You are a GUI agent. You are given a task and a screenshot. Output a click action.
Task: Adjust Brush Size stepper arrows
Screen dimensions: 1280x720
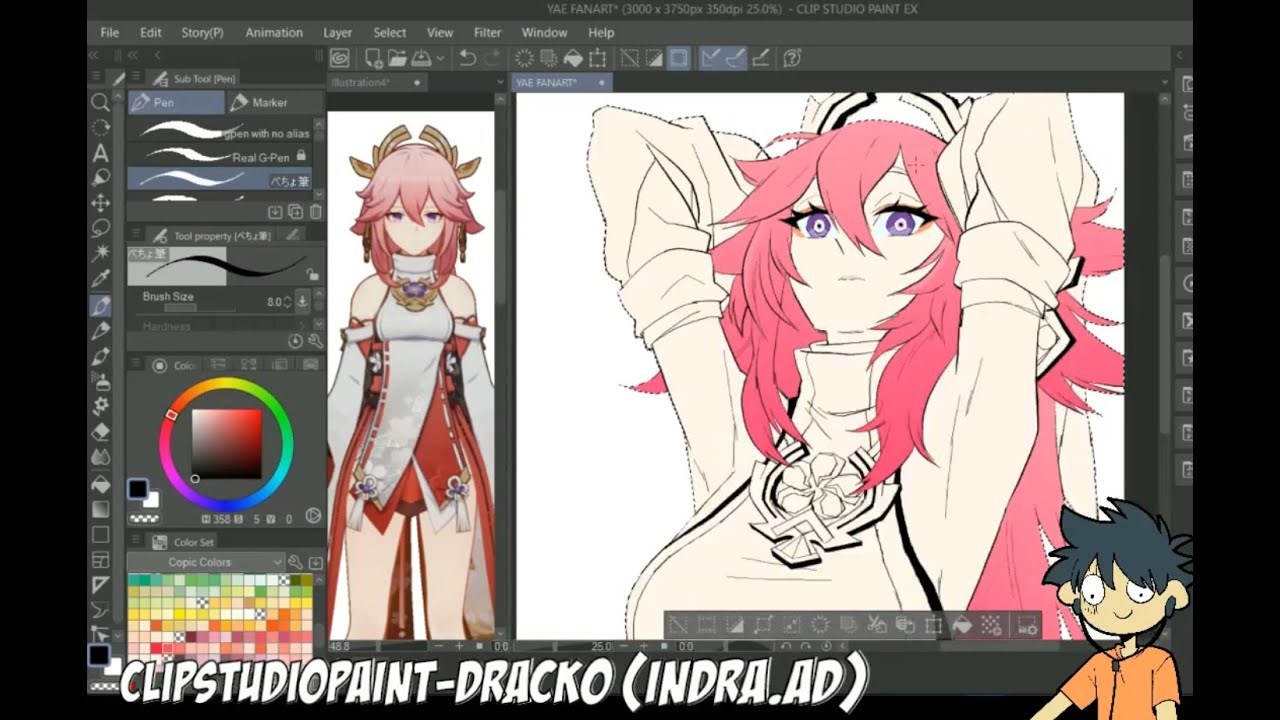coord(289,301)
